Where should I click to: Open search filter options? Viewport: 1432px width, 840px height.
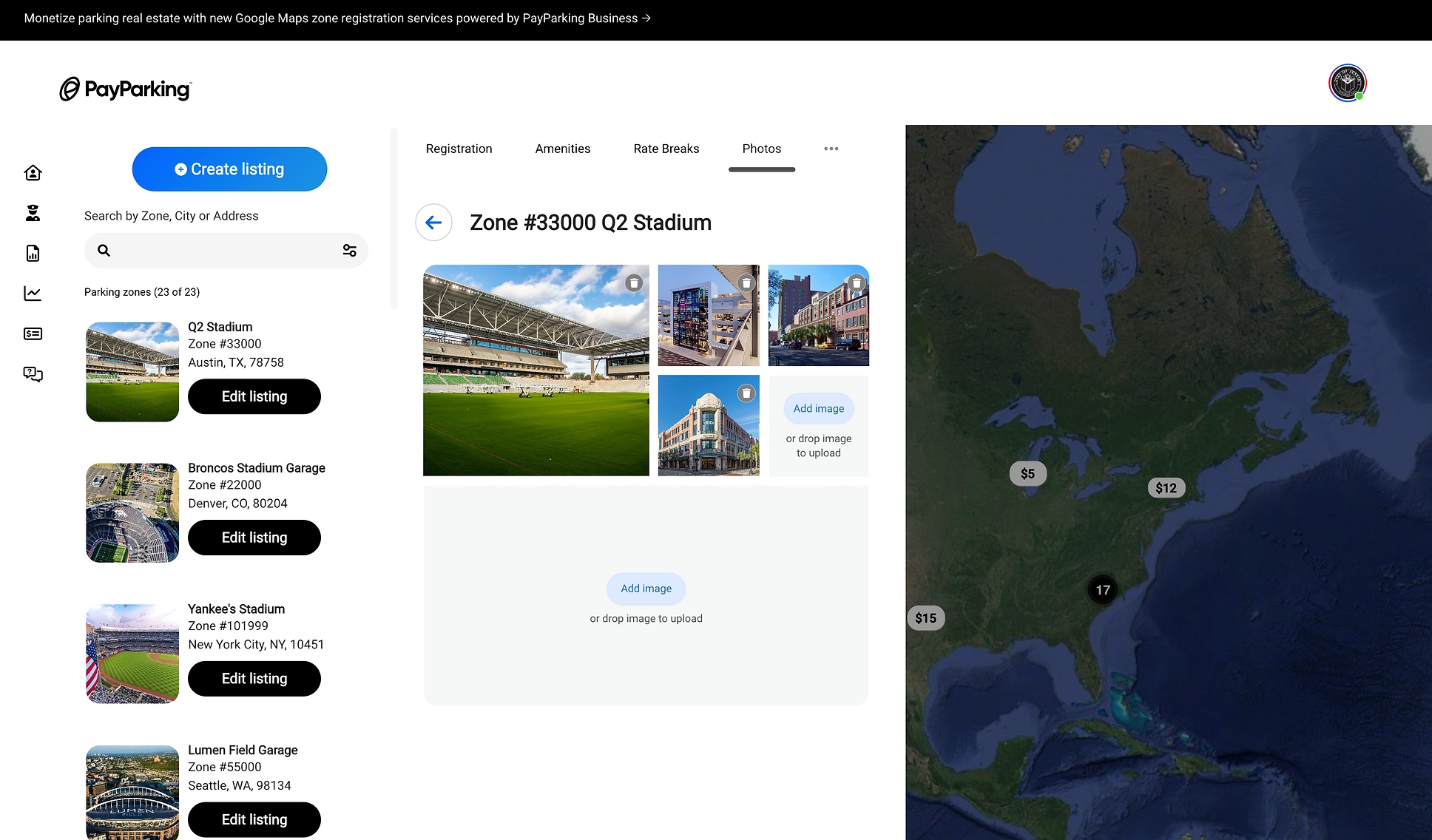[350, 251]
